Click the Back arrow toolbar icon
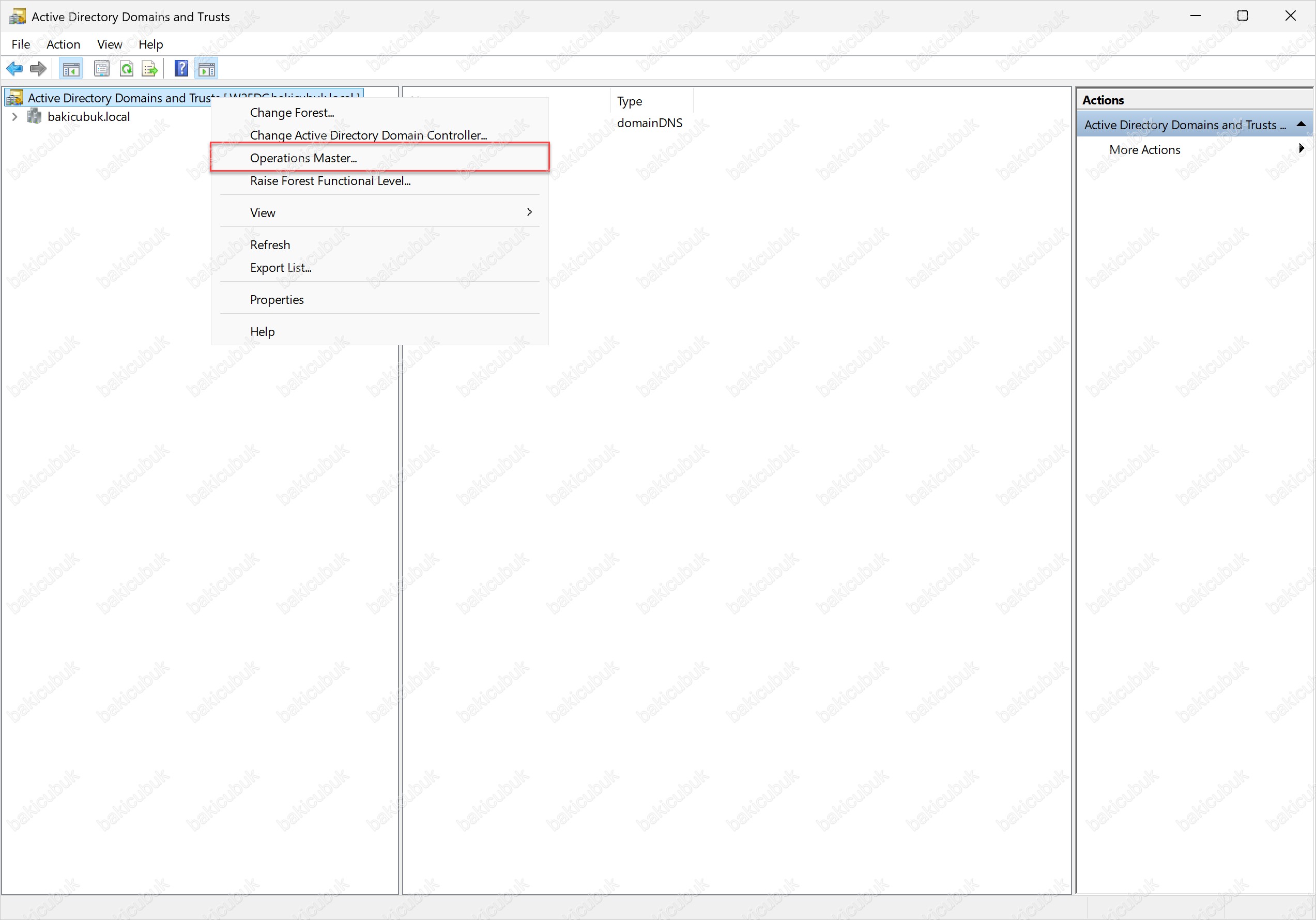The width and height of the screenshot is (1316, 920). click(x=14, y=69)
